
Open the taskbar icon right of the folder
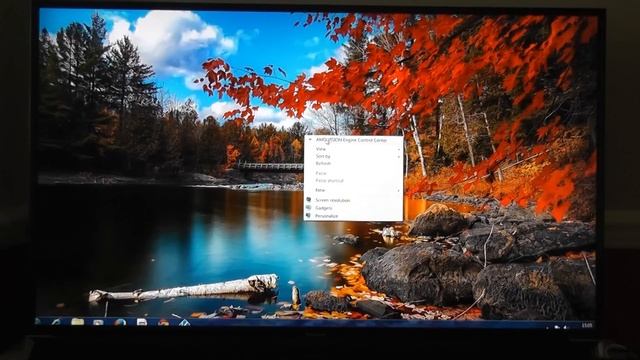pyautogui.click(x=98, y=322)
